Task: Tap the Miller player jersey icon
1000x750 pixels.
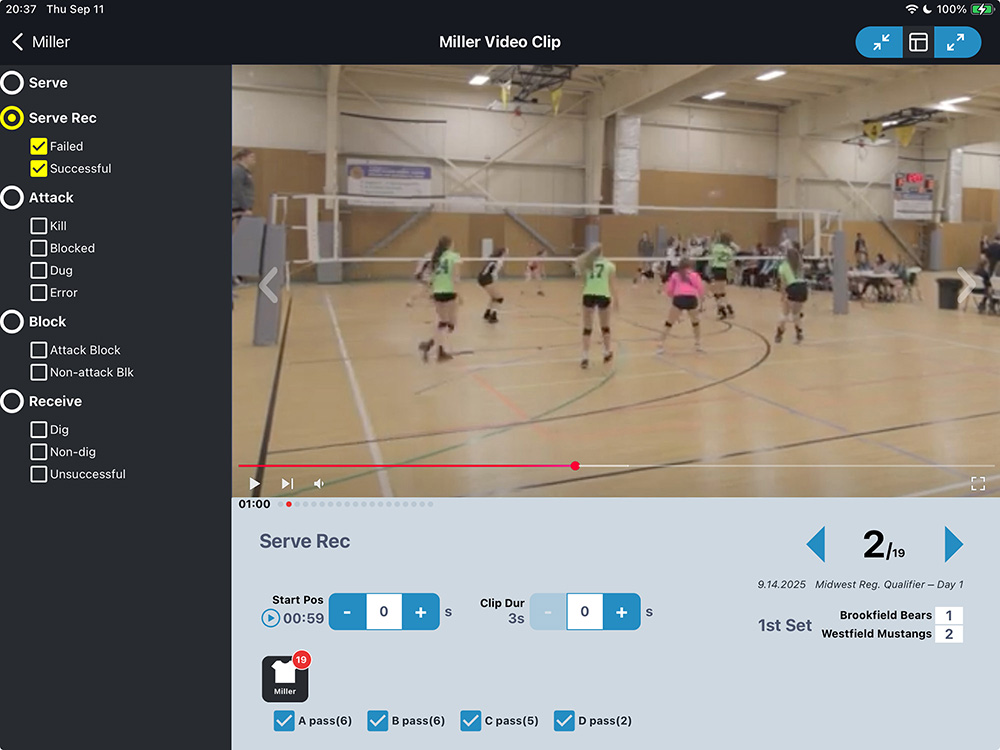Action: [x=285, y=679]
